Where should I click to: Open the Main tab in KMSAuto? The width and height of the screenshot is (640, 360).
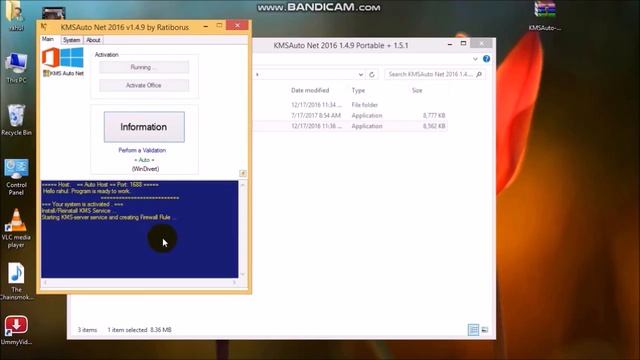(48, 39)
